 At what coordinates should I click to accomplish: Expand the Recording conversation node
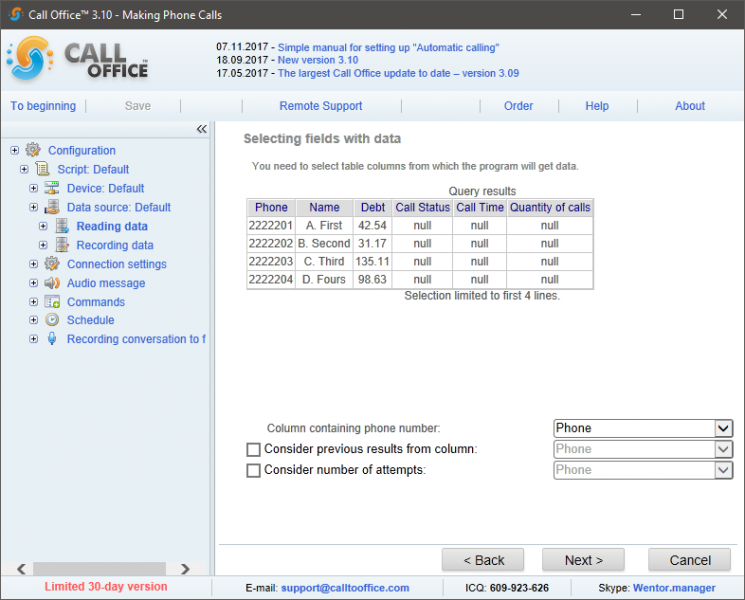(x=34, y=339)
